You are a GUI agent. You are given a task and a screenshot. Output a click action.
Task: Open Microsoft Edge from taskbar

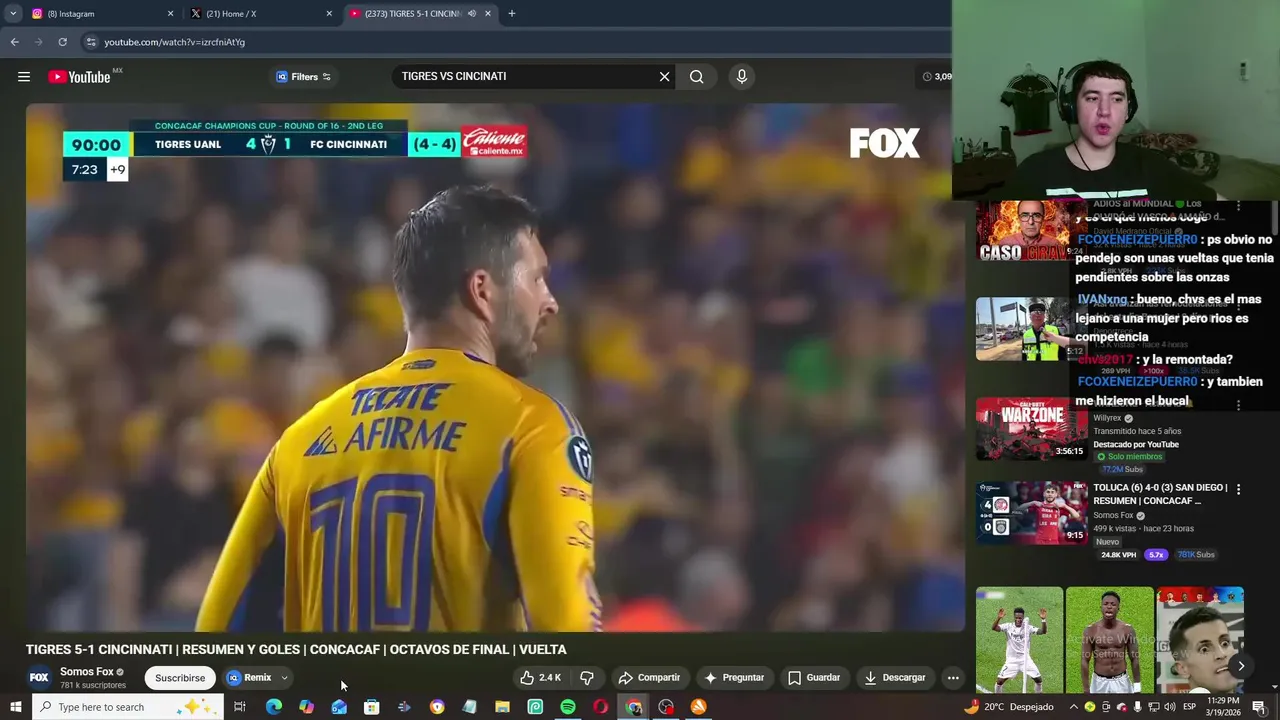(x=273, y=707)
